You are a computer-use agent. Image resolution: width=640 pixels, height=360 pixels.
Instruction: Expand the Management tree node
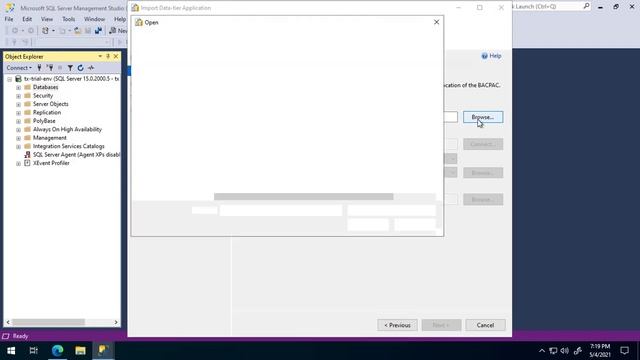point(18,138)
